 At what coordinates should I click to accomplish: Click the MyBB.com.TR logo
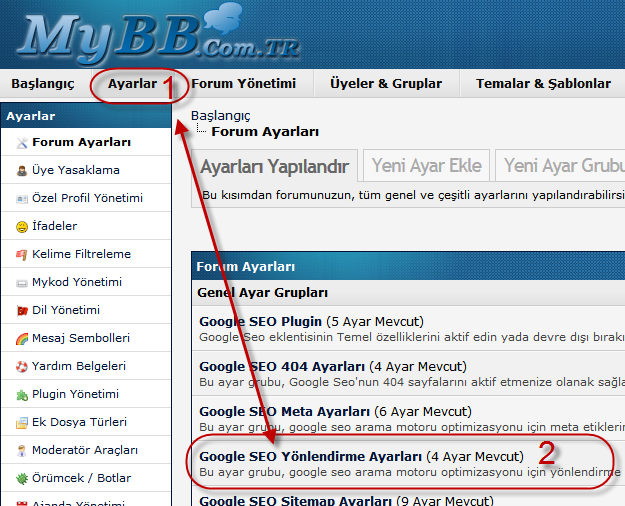click(x=157, y=34)
